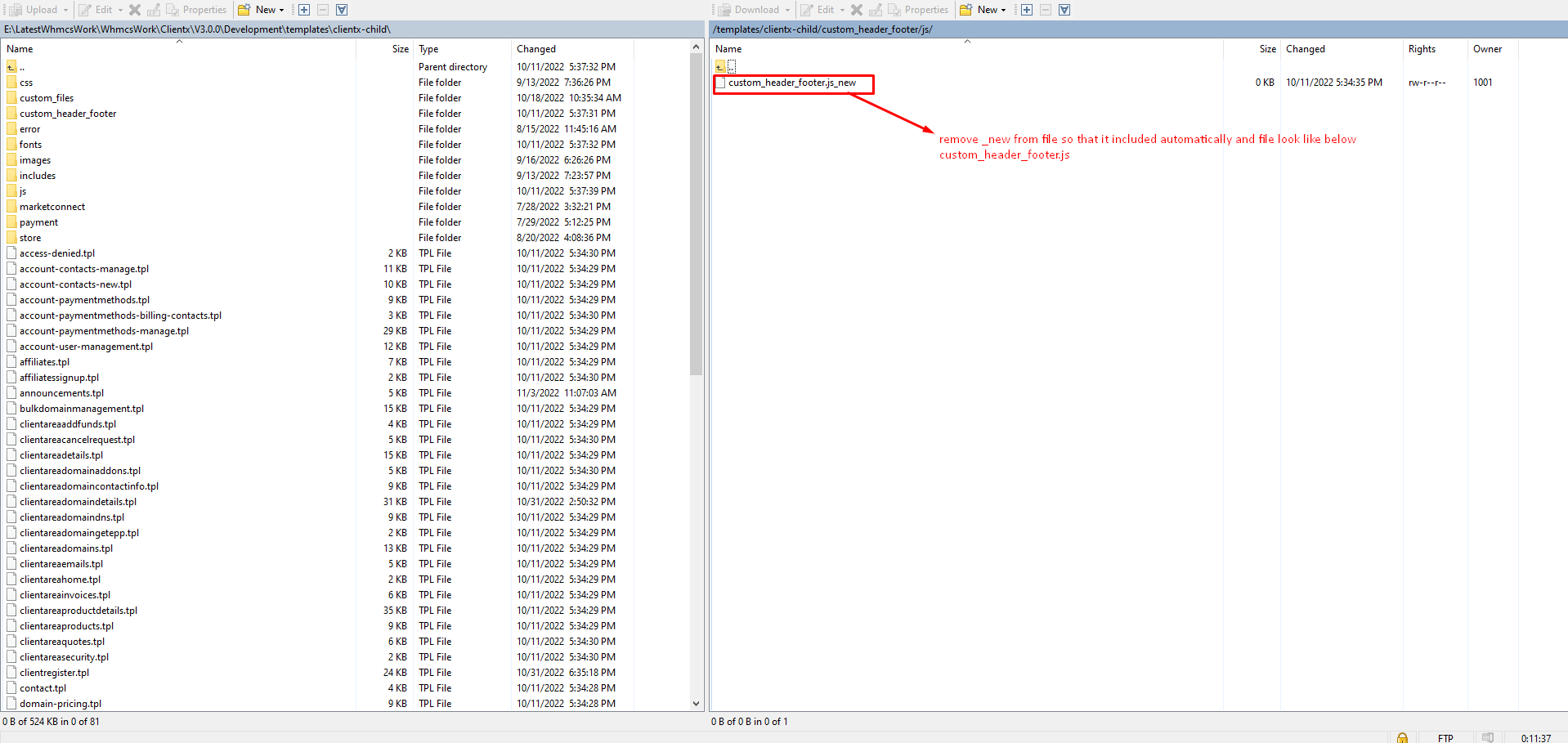Click the Properties icon in remote toolbar
The image size is (1568, 743).
(x=918, y=10)
